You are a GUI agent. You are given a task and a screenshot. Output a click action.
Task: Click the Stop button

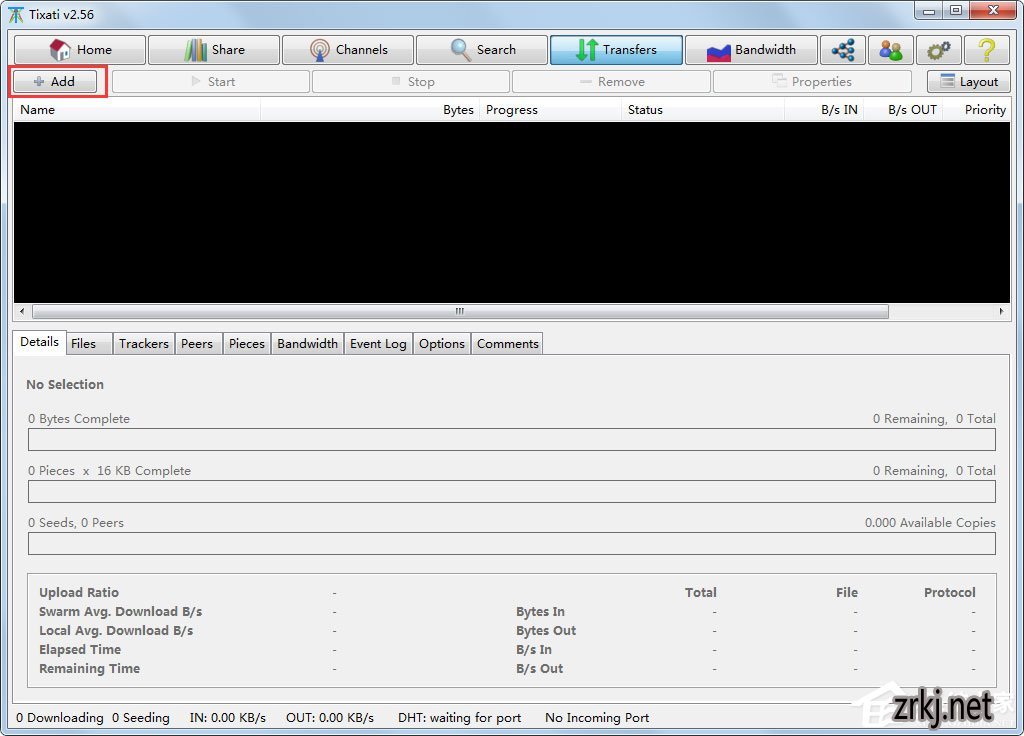(x=411, y=82)
